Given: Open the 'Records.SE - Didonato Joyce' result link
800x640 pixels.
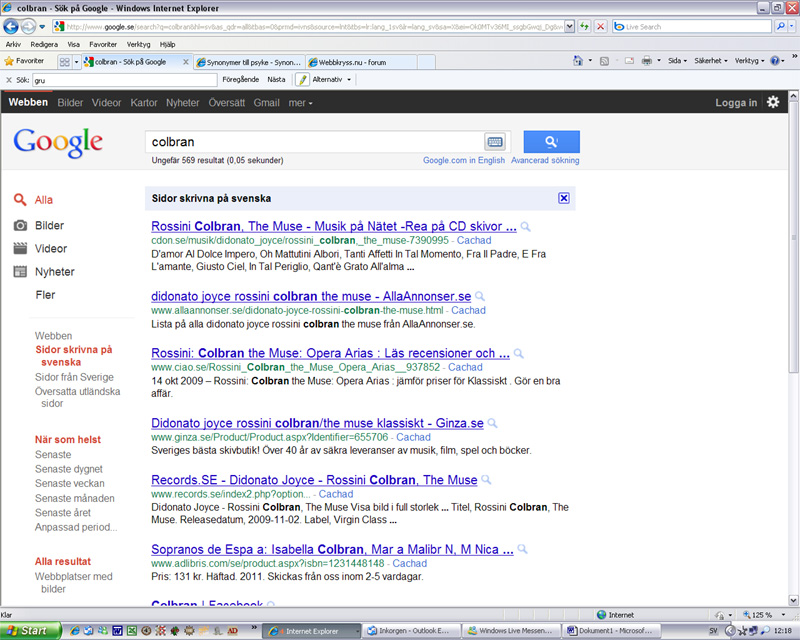Looking at the screenshot, I should [313, 480].
